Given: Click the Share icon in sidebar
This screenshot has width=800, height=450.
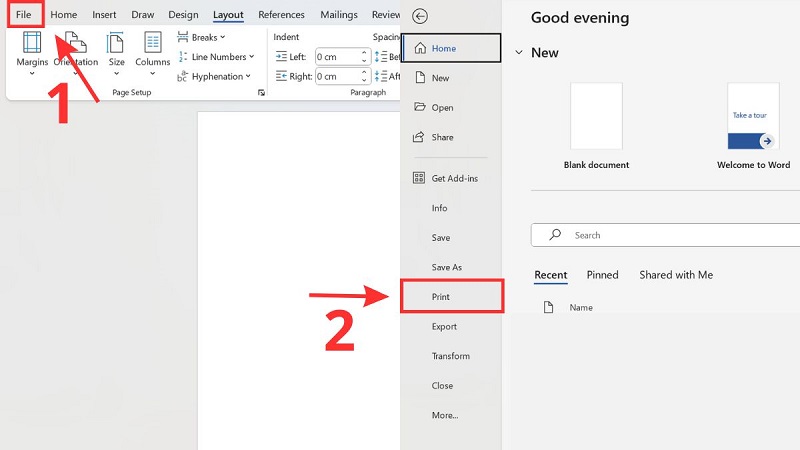Looking at the screenshot, I should [419, 137].
